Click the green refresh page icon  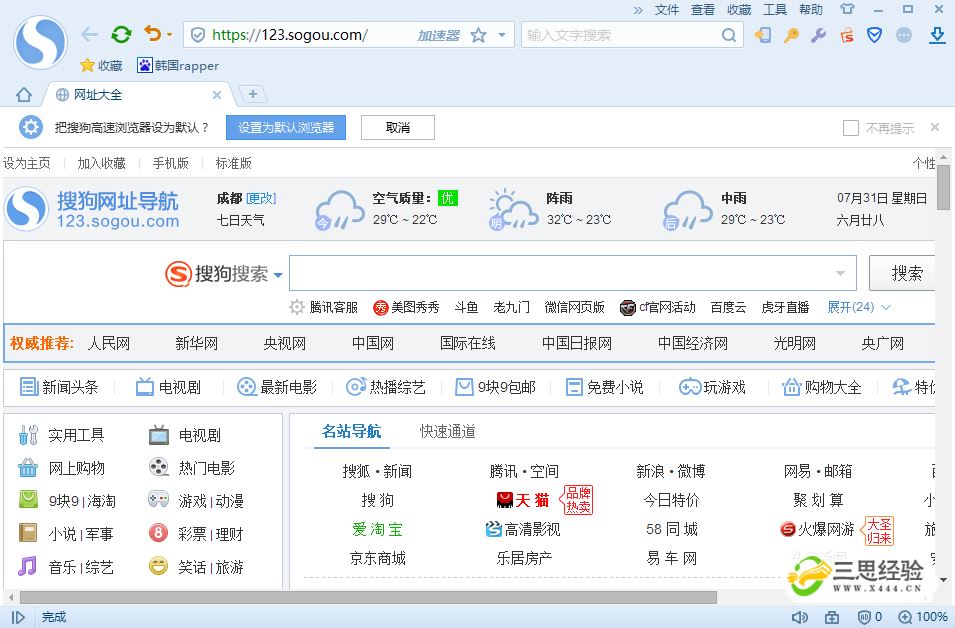(x=121, y=35)
